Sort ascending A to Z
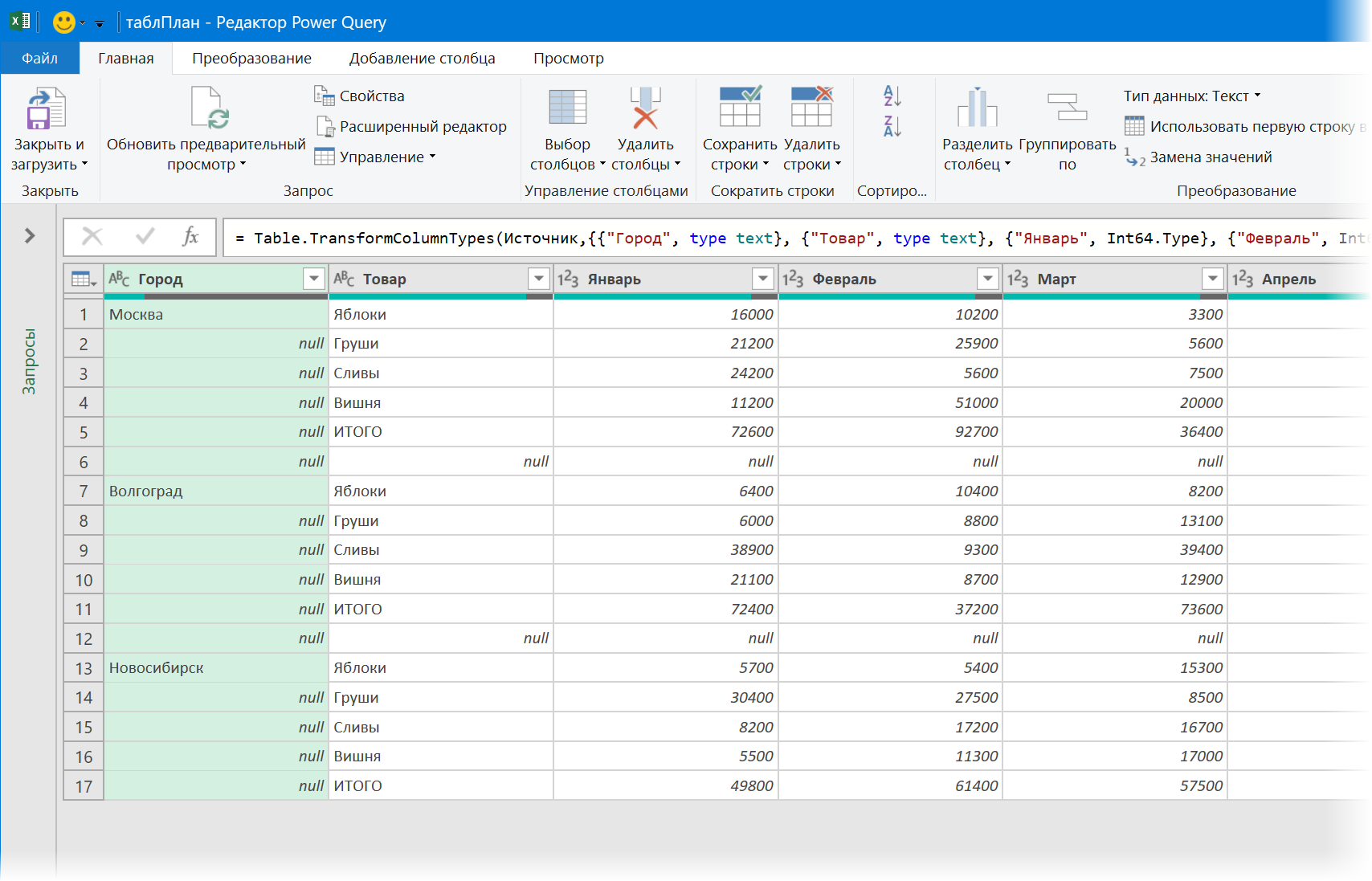 point(892,96)
